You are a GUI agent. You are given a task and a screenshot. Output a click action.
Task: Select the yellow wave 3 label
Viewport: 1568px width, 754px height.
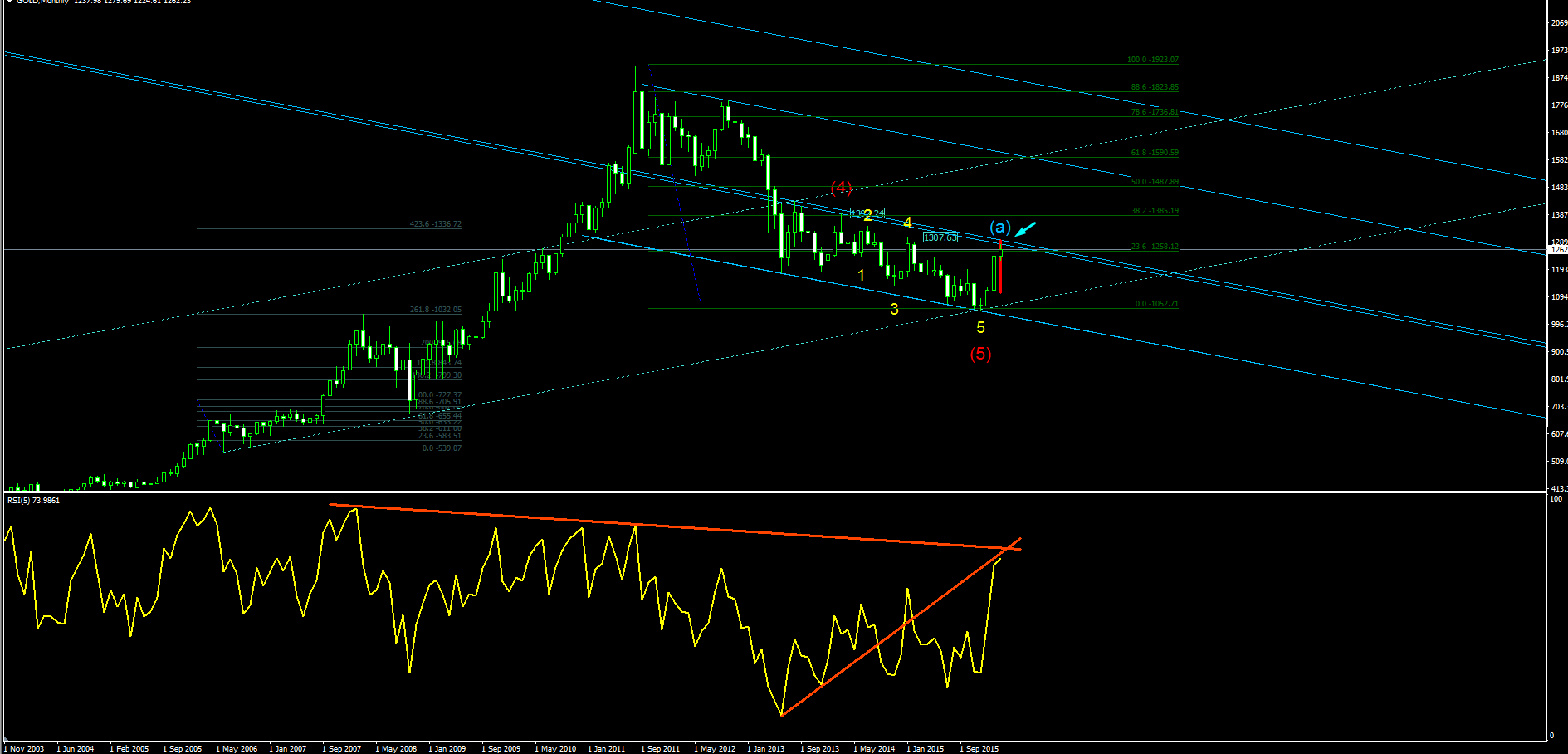[894, 309]
